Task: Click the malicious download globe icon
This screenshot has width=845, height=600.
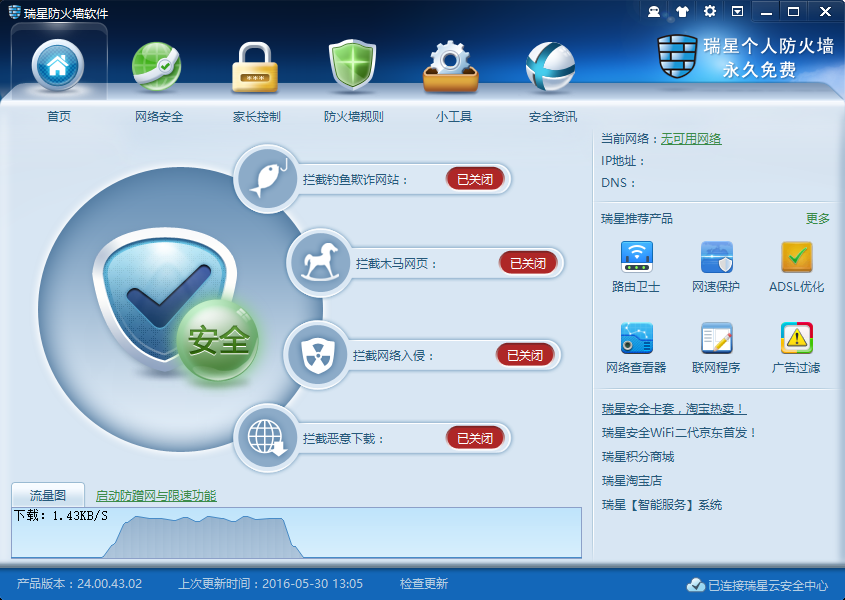Action: pyautogui.click(x=266, y=438)
